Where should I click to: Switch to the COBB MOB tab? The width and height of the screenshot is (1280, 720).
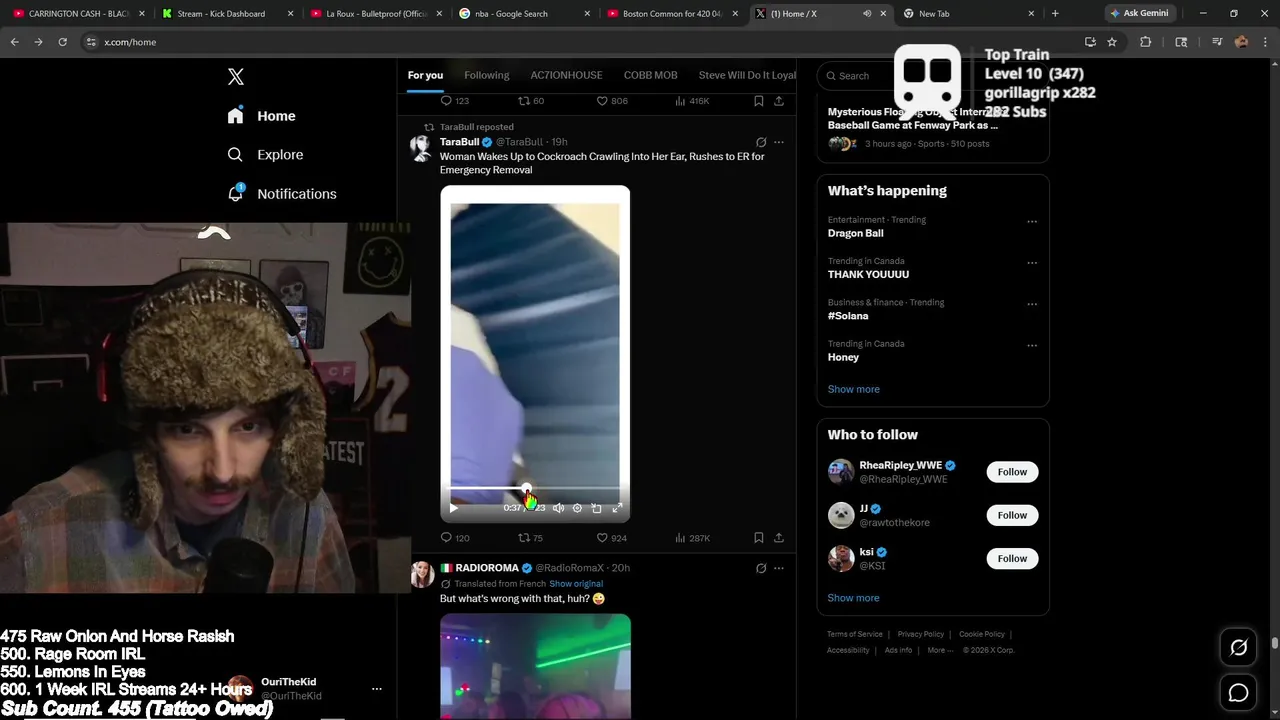[x=650, y=75]
